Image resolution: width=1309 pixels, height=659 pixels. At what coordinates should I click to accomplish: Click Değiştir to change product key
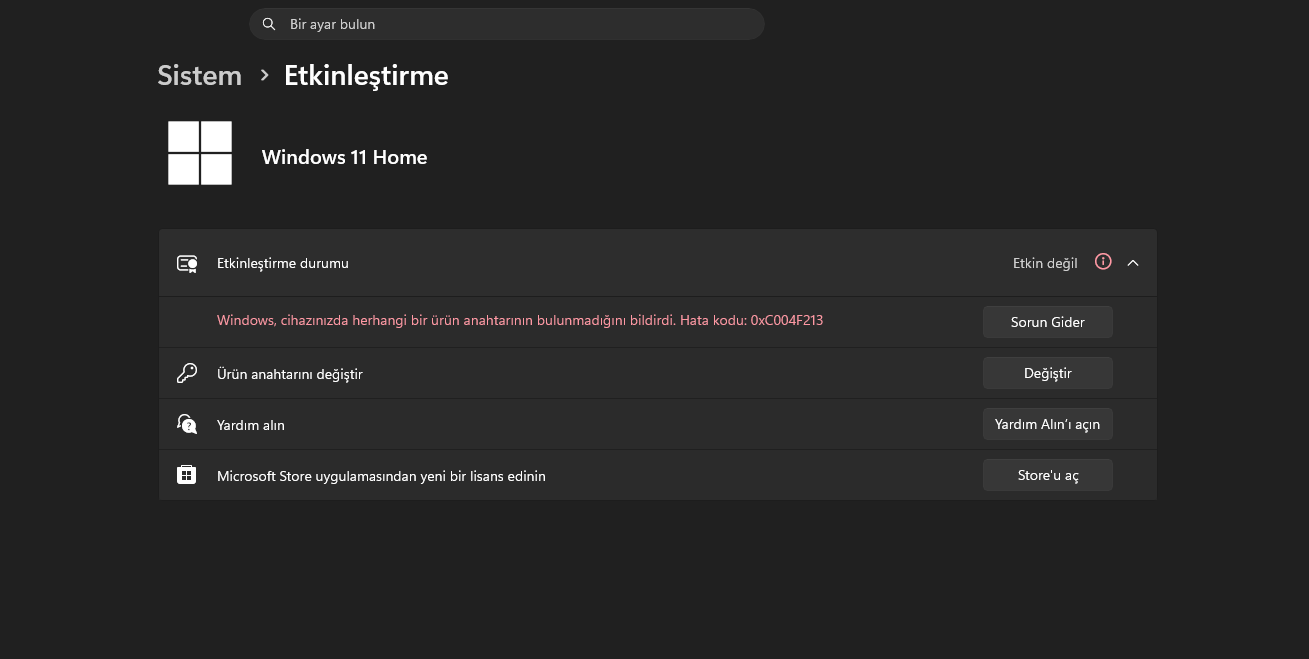1048,373
